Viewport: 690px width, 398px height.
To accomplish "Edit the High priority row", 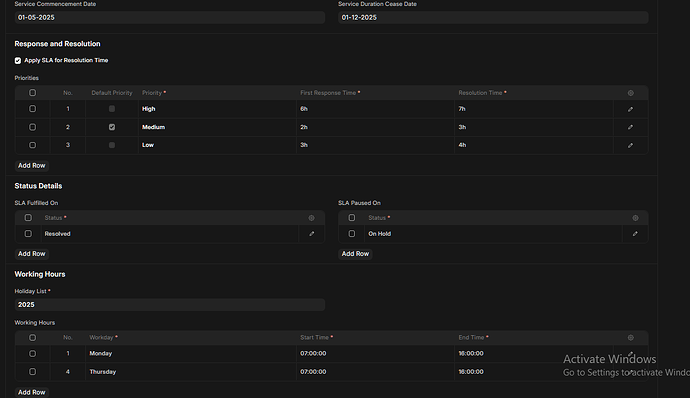I will 630,109.
